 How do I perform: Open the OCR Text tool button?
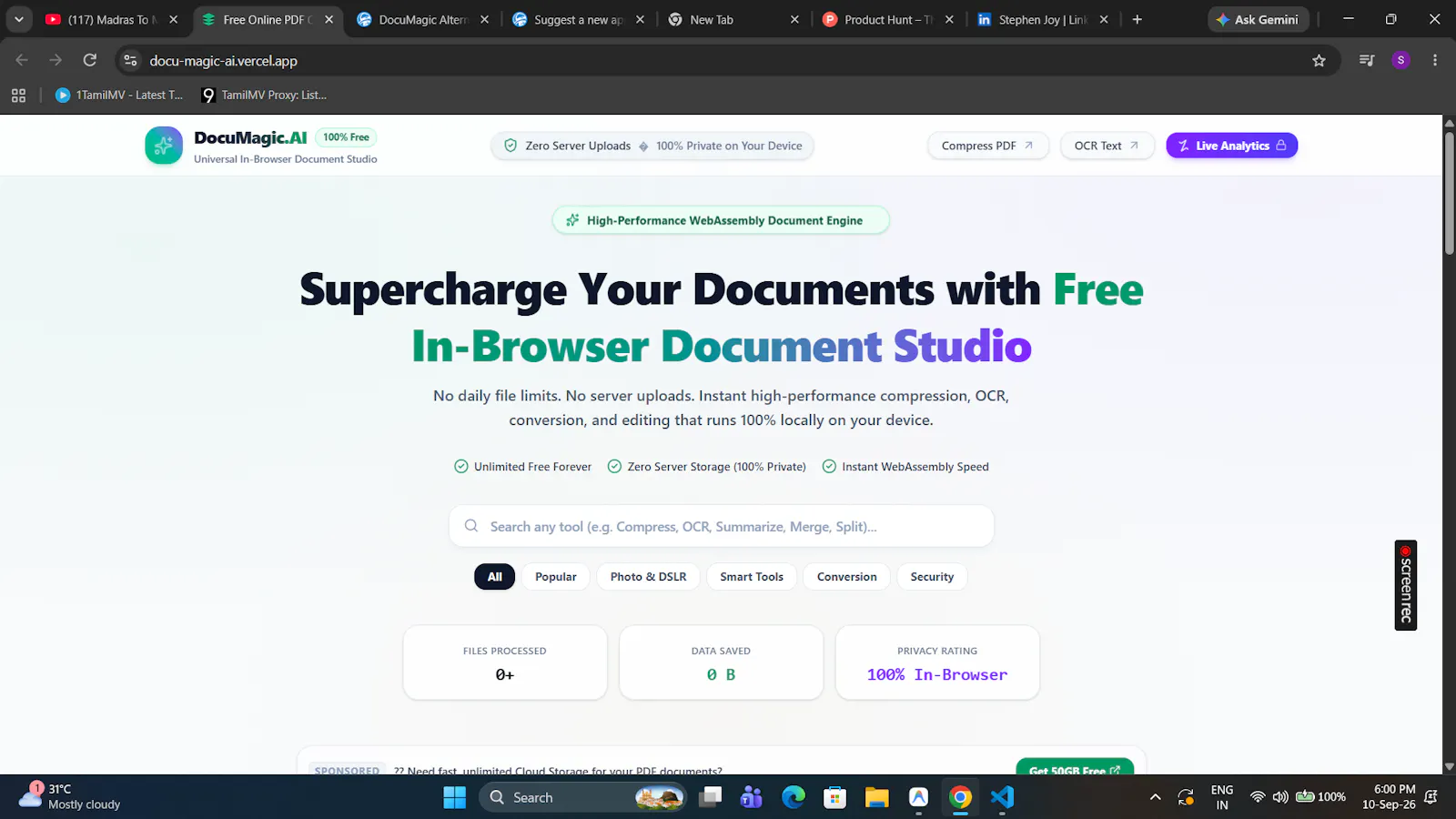[1107, 146]
